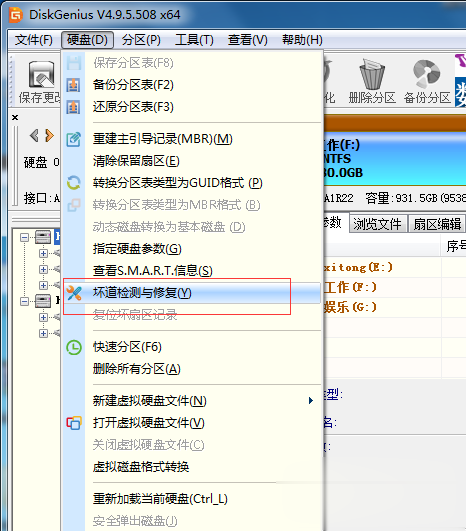Viewport: 466px width, 531px height.
Task: Open the 帮助(H) menu
Action: [302, 40]
